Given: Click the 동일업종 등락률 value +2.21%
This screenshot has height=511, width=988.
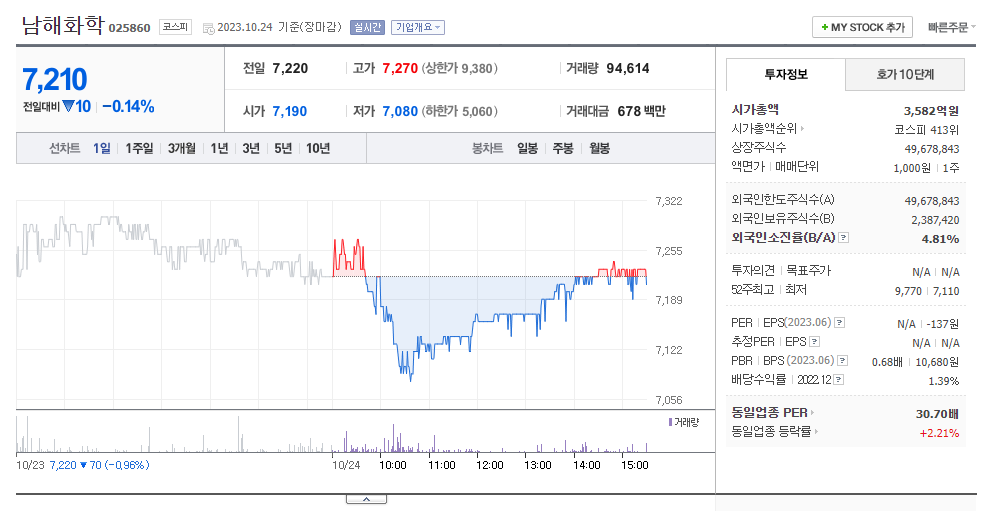Looking at the screenshot, I should coord(939,433).
